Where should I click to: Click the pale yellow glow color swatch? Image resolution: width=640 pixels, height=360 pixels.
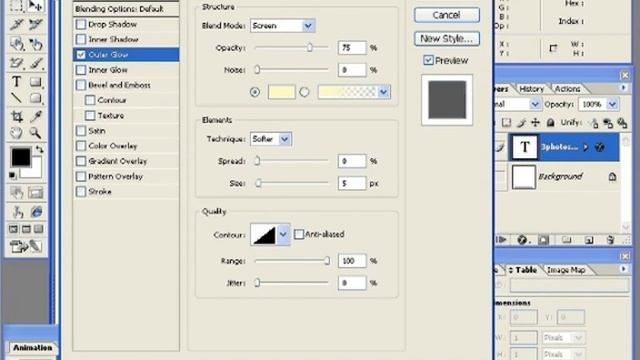coord(281,92)
